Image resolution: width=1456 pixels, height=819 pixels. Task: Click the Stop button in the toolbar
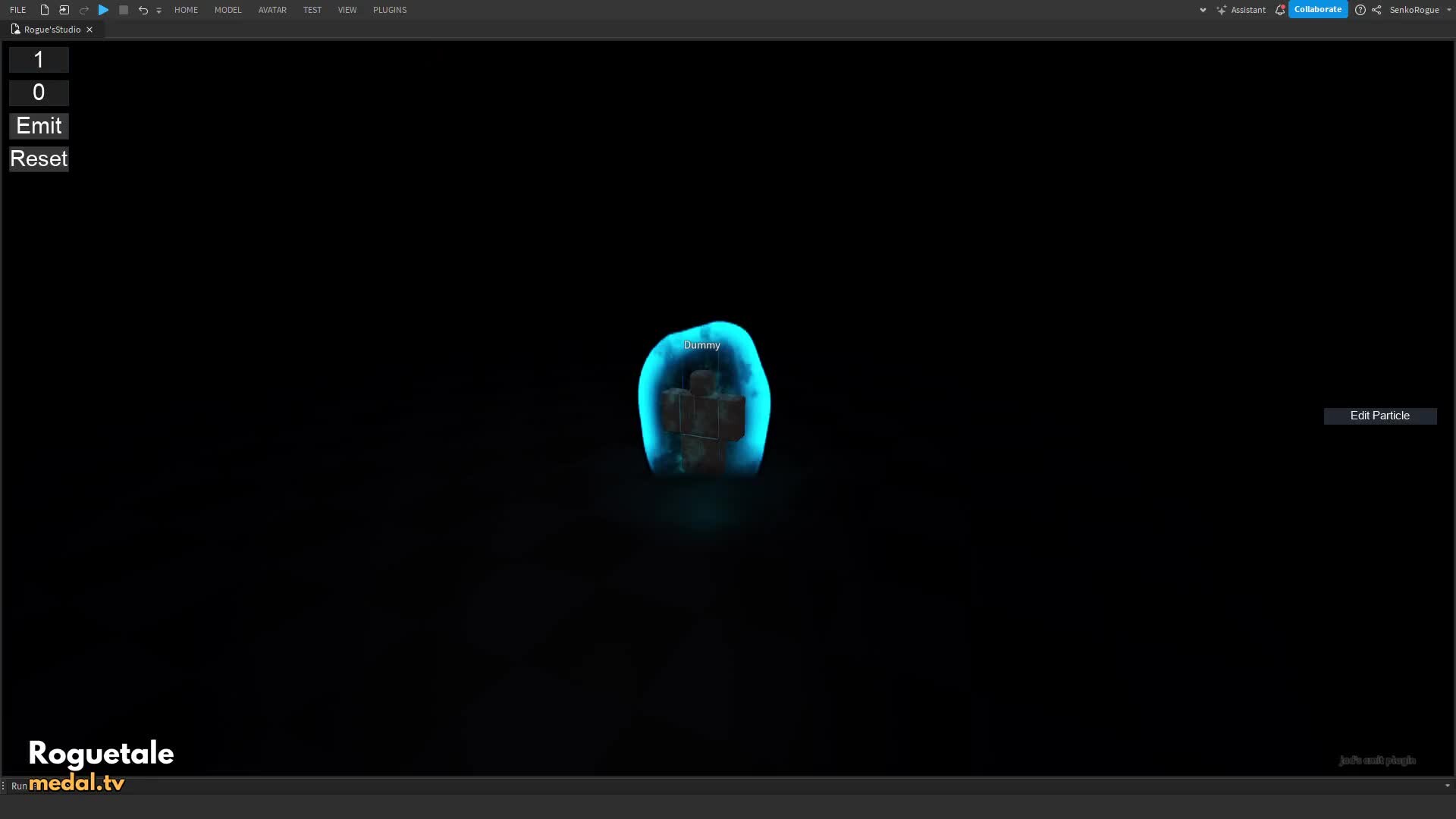[124, 10]
